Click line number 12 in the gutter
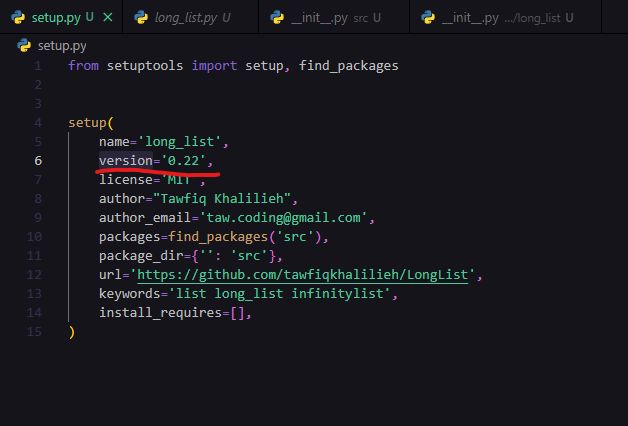Viewport: 628px width, 426px height. [34, 275]
